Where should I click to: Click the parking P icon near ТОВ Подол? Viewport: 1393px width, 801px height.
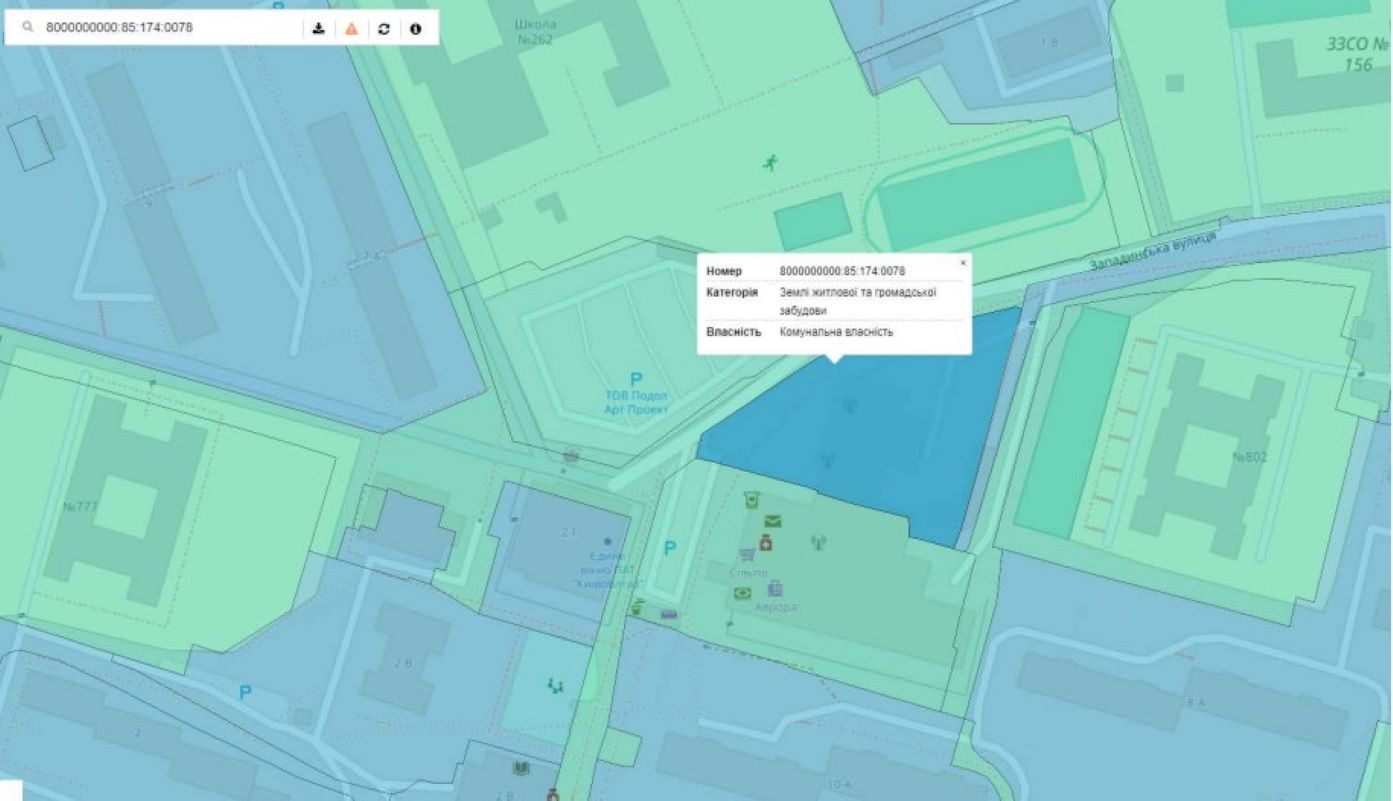tap(636, 379)
